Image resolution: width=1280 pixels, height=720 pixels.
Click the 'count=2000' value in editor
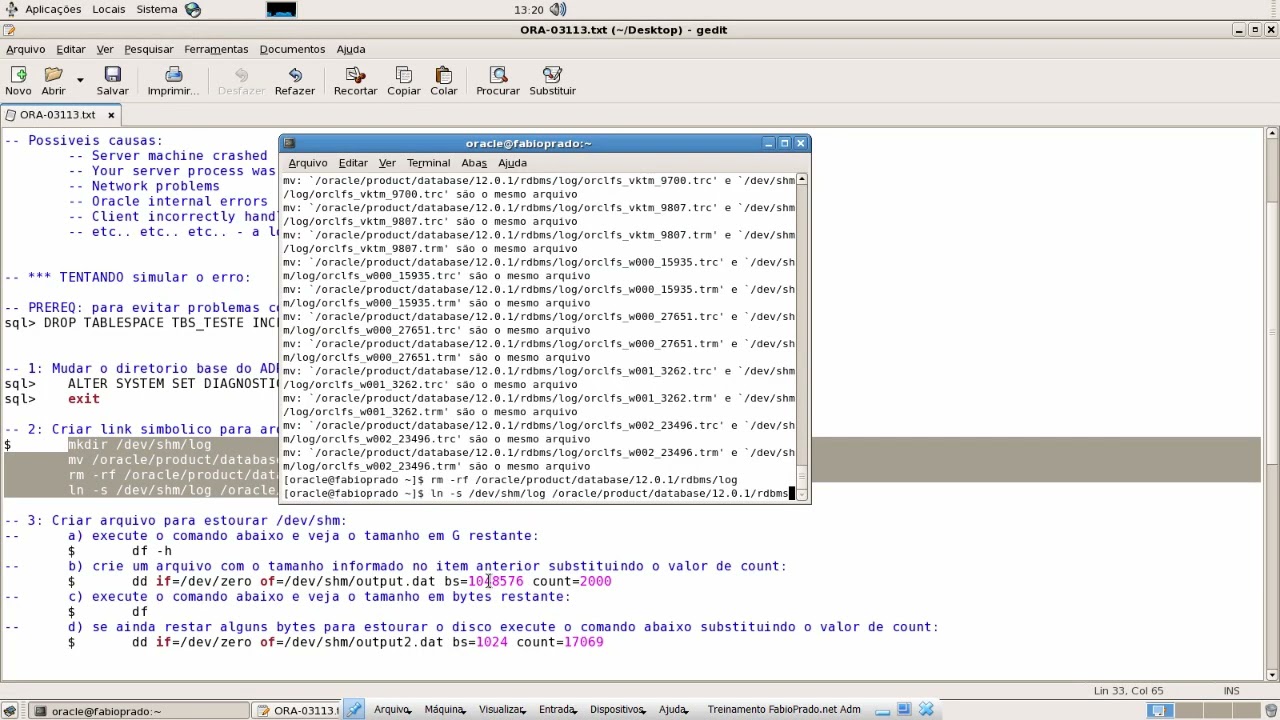click(x=571, y=581)
